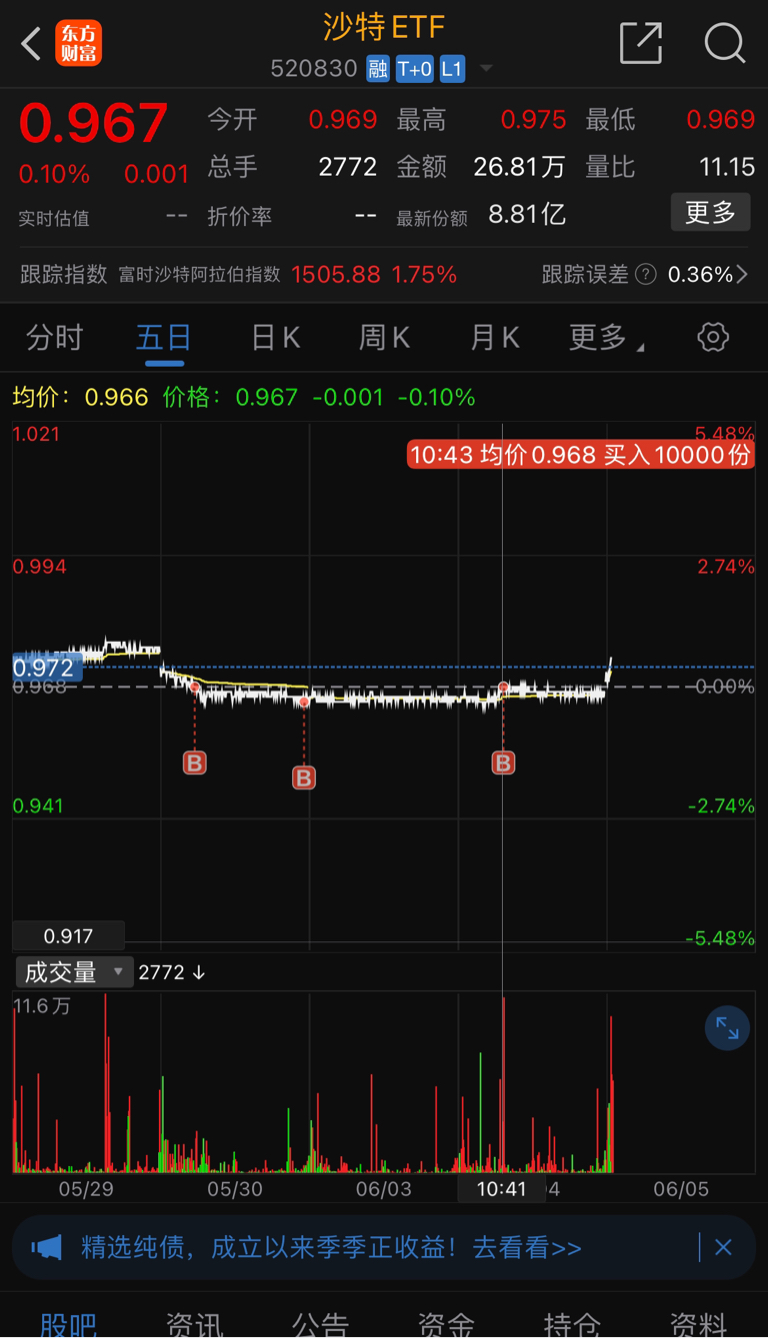Viewport: 768px width, 1338px height.
Task: Tap the fund code 520830
Action: tap(314, 69)
